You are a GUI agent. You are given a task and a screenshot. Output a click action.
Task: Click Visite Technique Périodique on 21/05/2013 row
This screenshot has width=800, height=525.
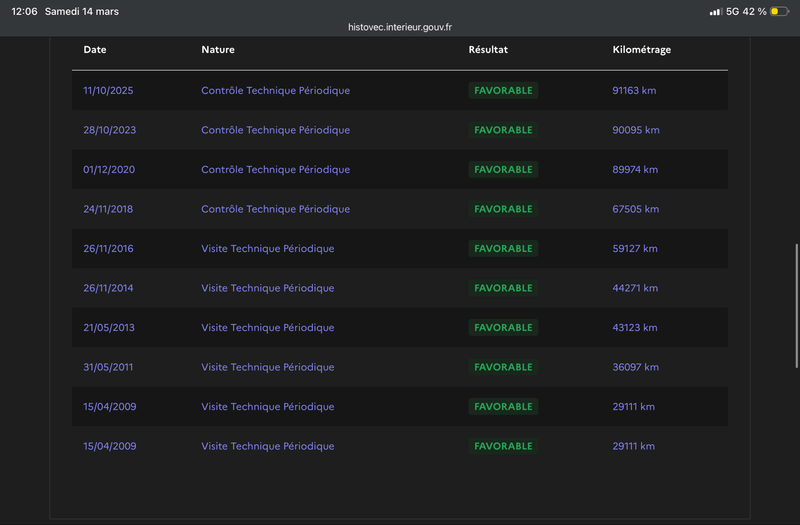pos(268,328)
